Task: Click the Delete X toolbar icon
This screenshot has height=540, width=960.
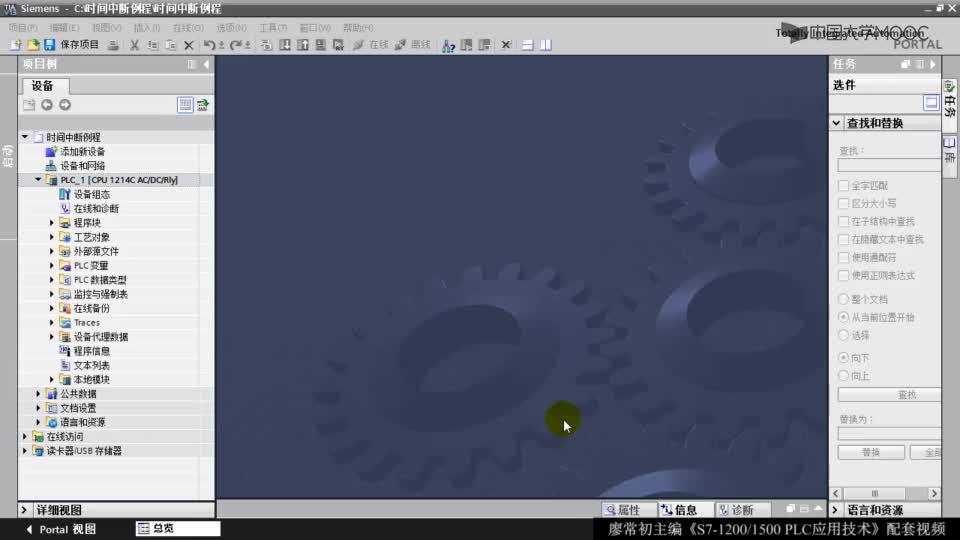Action: tap(189, 45)
